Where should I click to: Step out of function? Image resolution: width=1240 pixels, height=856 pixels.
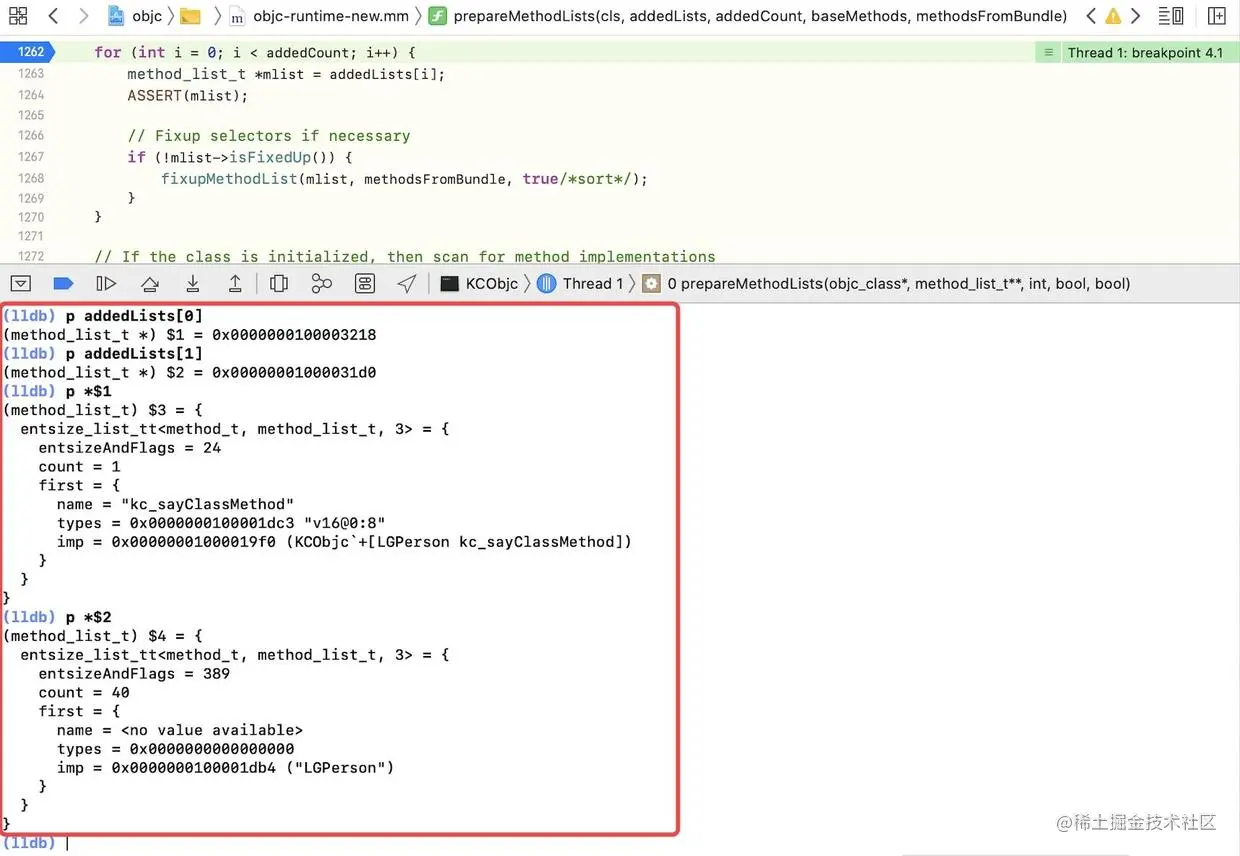235,284
